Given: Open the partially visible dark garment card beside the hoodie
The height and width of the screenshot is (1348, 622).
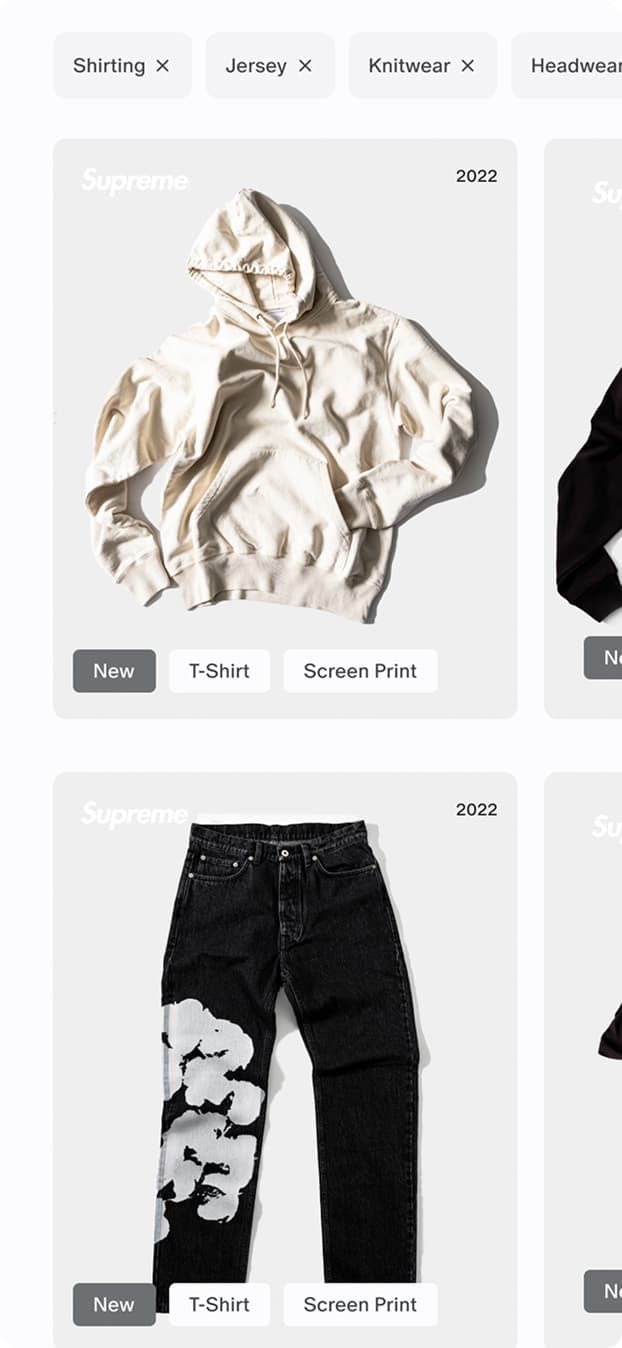Looking at the screenshot, I should coord(584,428).
